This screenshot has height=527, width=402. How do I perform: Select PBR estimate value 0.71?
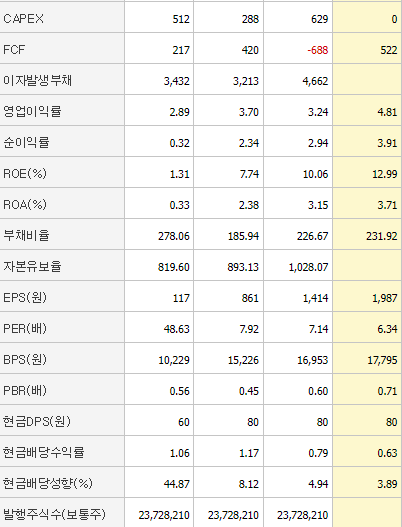pyautogui.click(x=387, y=391)
